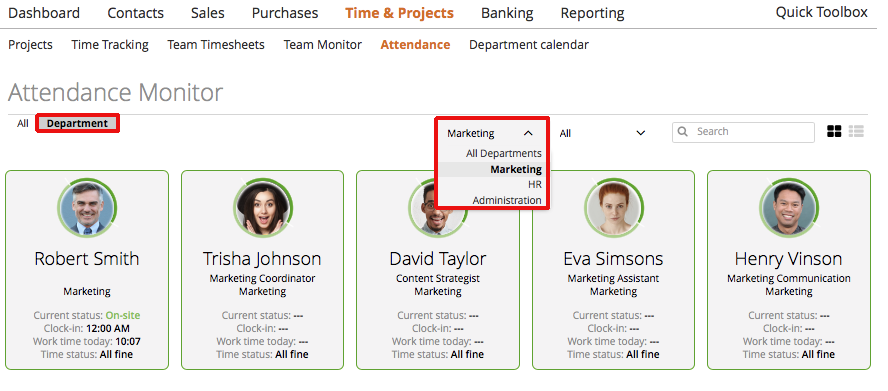The width and height of the screenshot is (888, 391).
Task: Click the search magnifier icon
Action: (x=683, y=131)
